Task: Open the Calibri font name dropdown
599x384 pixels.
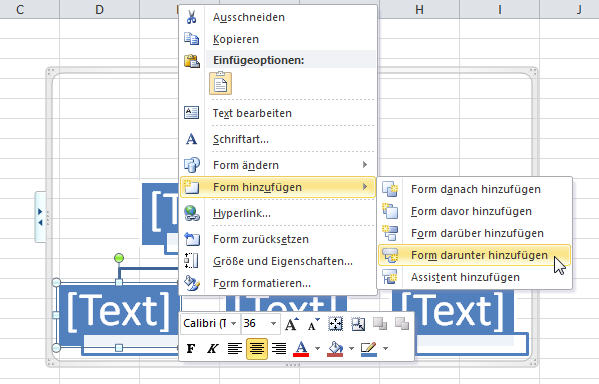Action: tap(233, 324)
